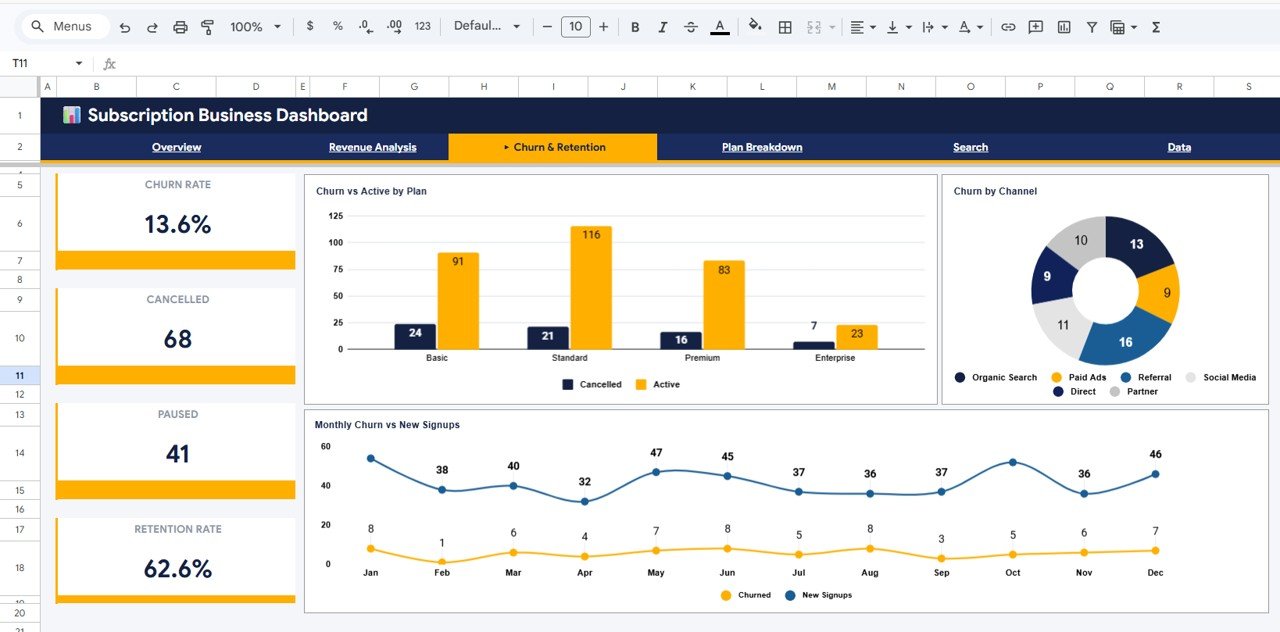The width and height of the screenshot is (1280, 632).
Task: Decrease decimal places with the .0 icon
Action: point(364,27)
